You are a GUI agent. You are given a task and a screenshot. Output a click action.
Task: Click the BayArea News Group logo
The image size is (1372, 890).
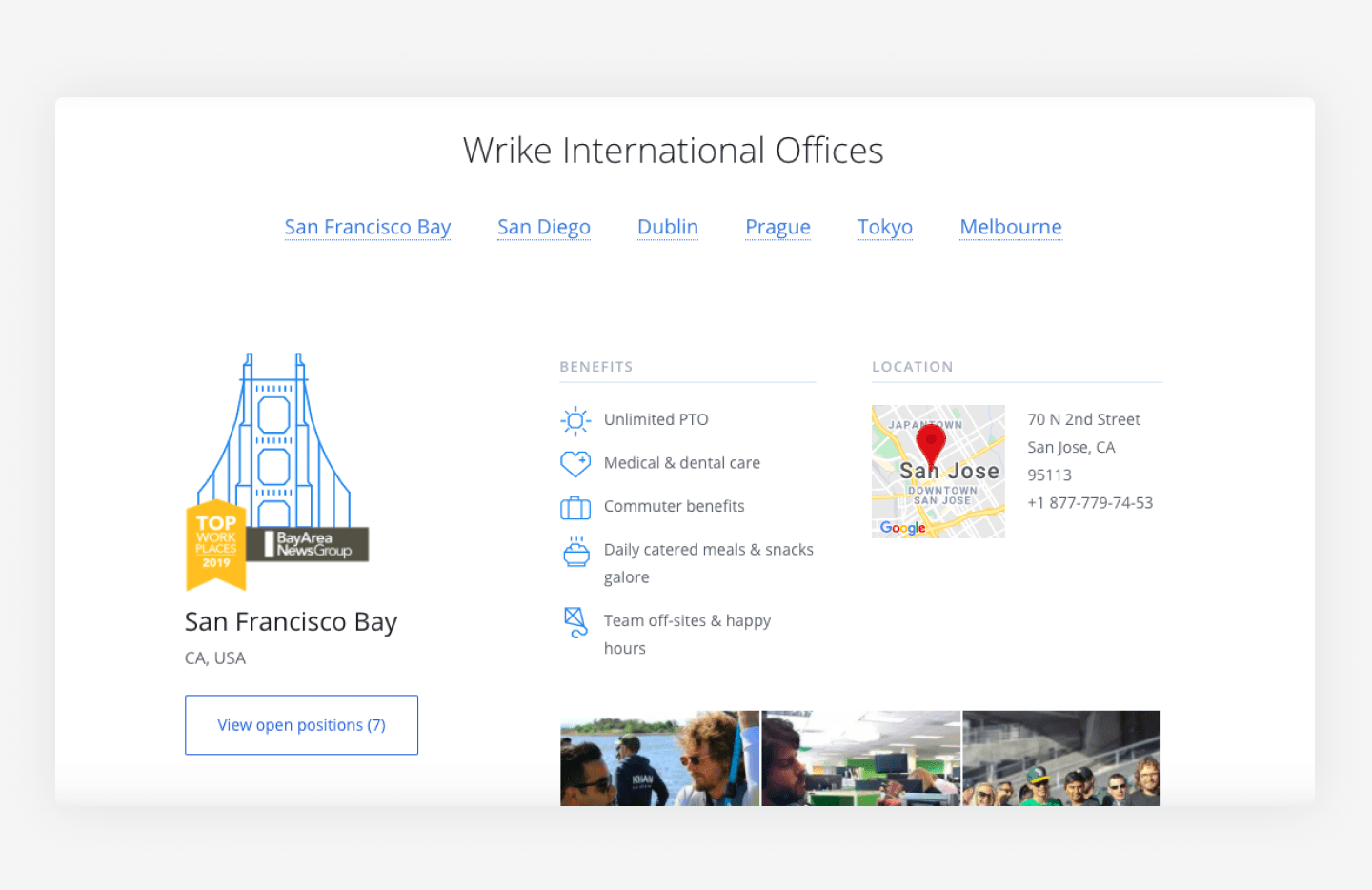(307, 545)
